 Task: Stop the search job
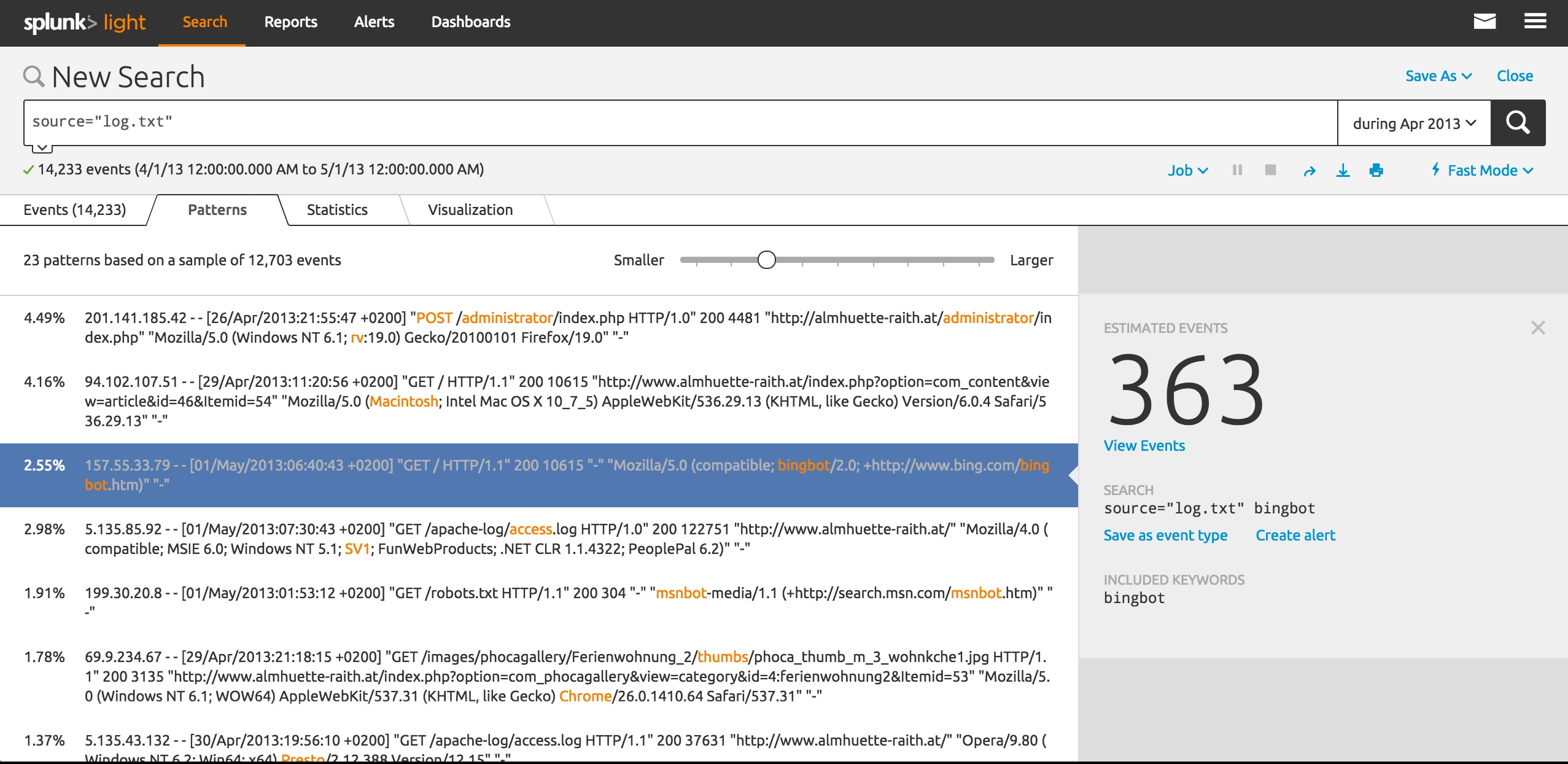coord(1270,170)
